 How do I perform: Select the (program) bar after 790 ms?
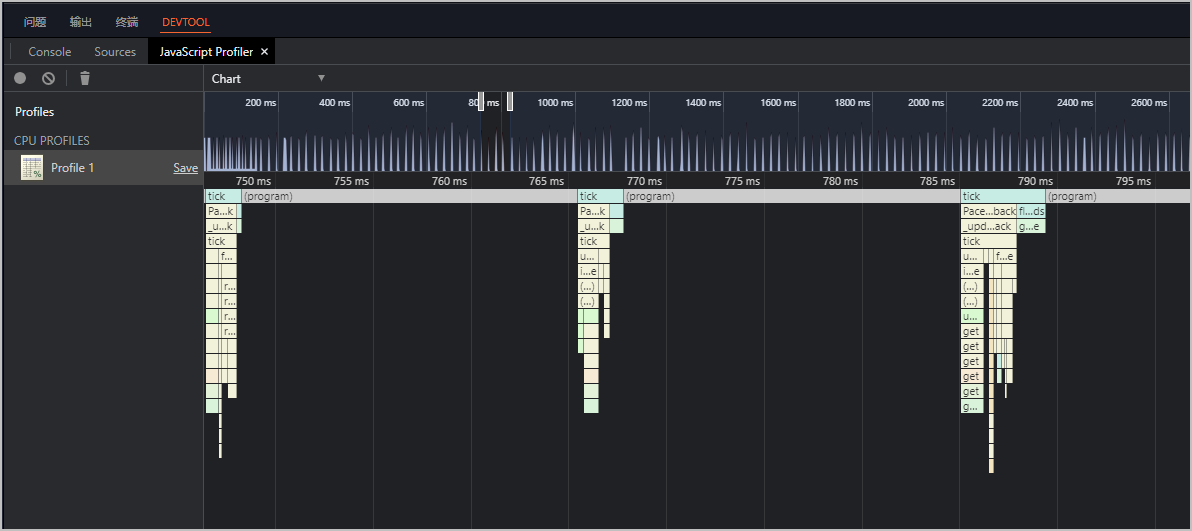[x=1119, y=196]
